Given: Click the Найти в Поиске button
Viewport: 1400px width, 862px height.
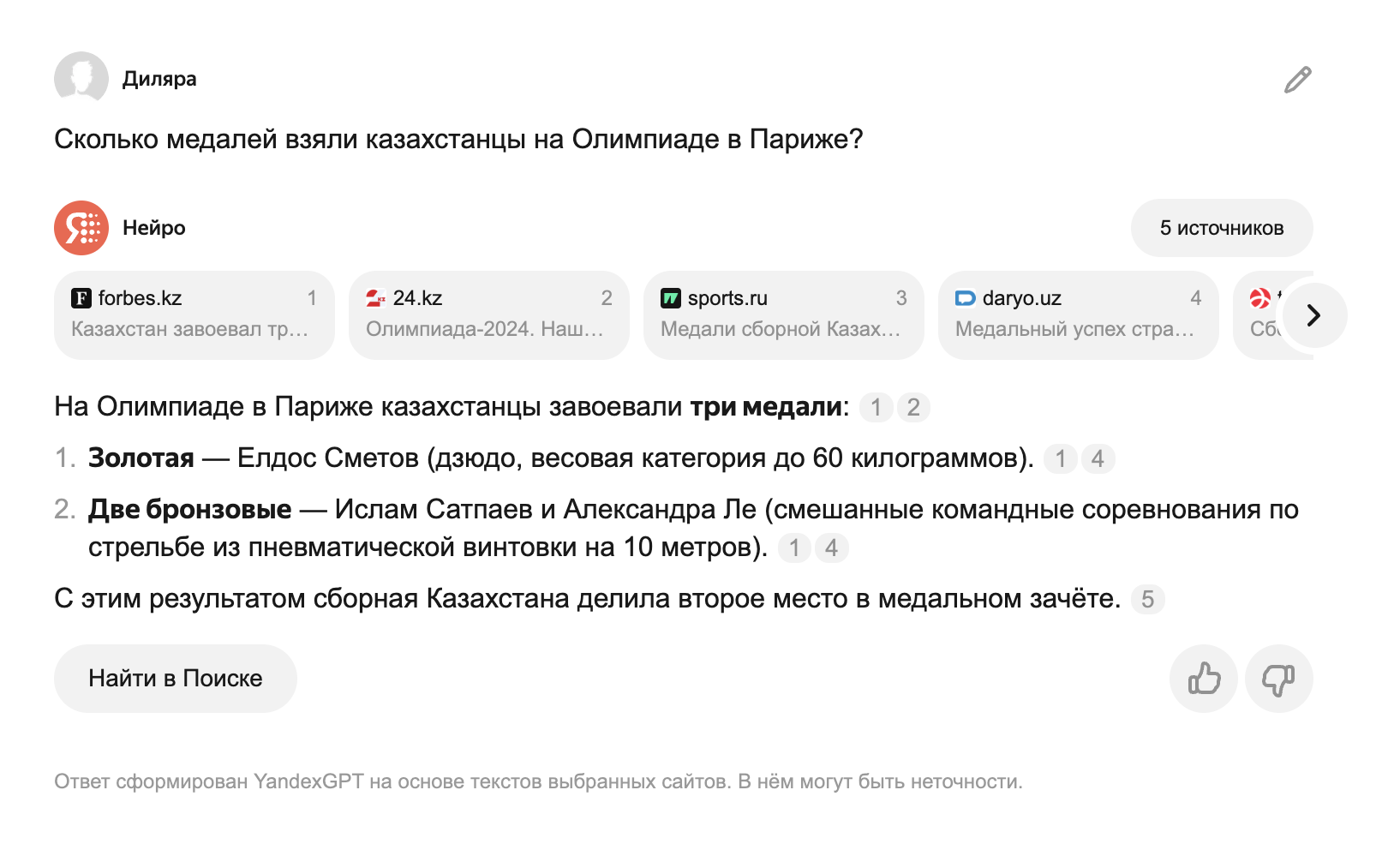Looking at the screenshot, I should click(x=176, y=679).
